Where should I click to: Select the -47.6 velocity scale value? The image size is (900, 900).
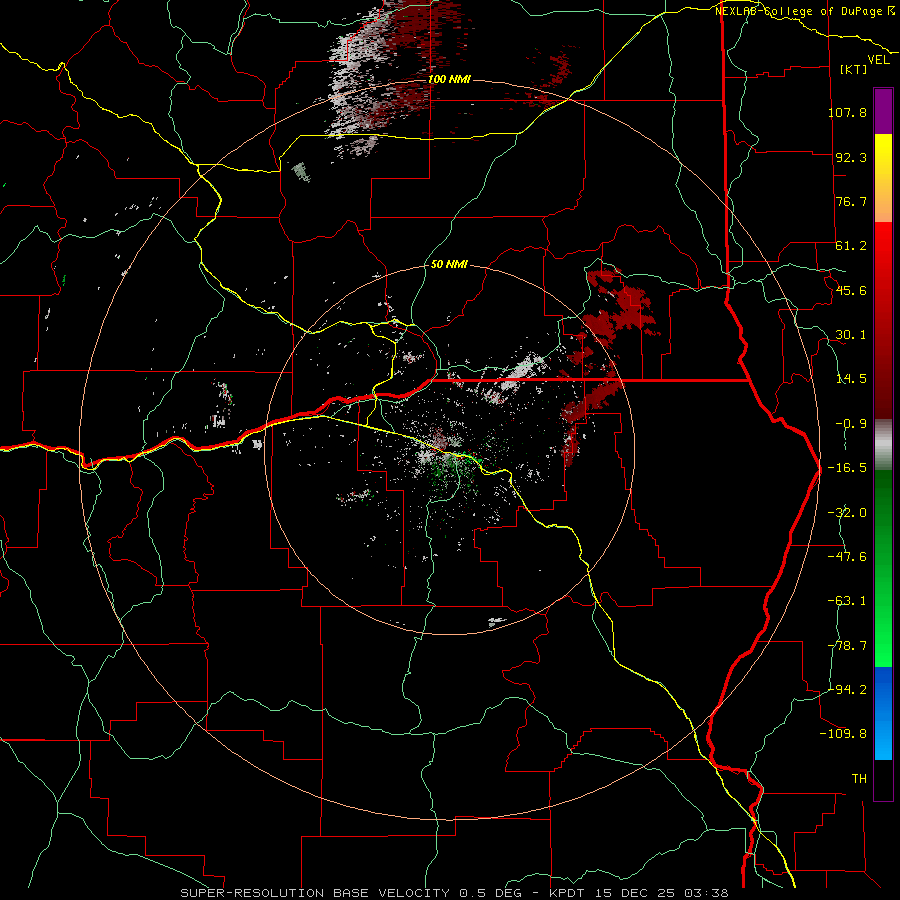(847, 557)
